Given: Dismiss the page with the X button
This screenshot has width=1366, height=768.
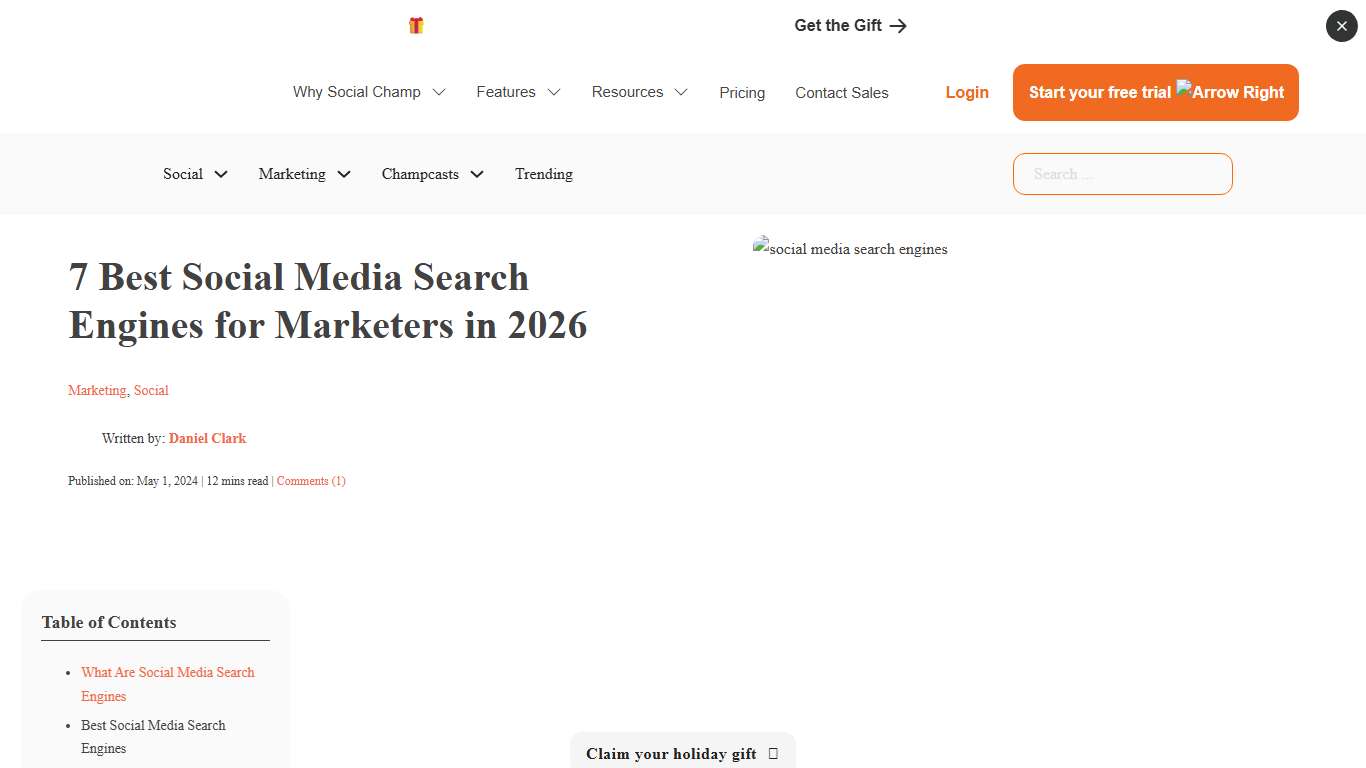Looking at the screenshot, I should [1341, 26].
